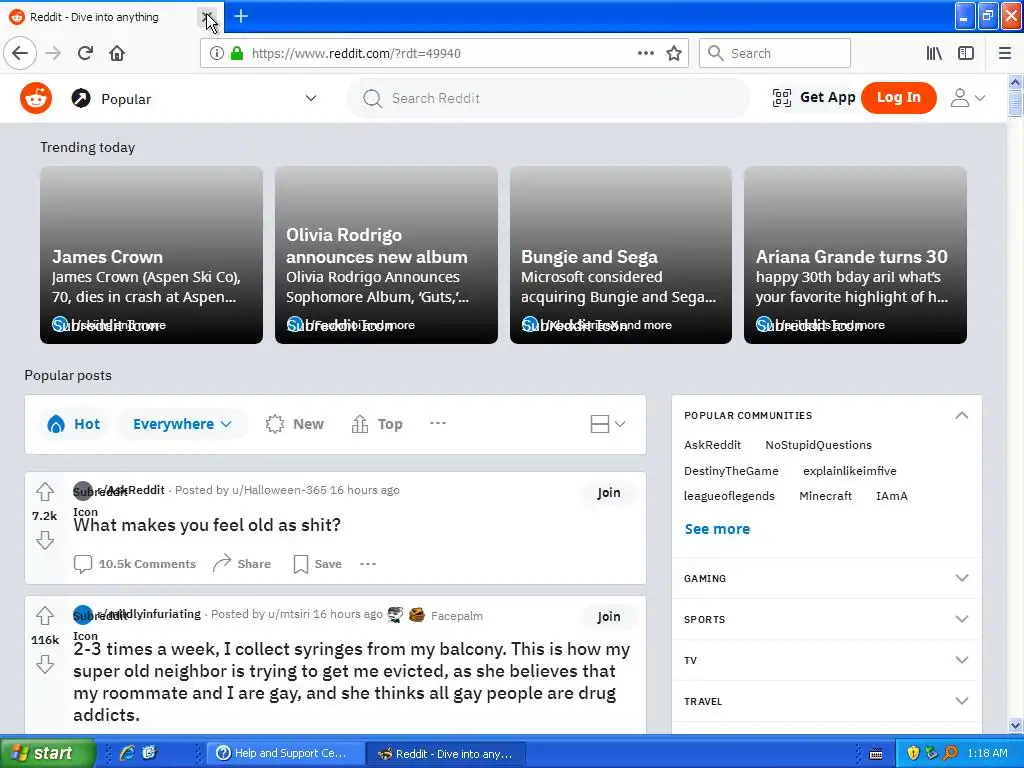Open the James Crown trending card
This screenshot has height=768, width=1024.
coord(152,255)
